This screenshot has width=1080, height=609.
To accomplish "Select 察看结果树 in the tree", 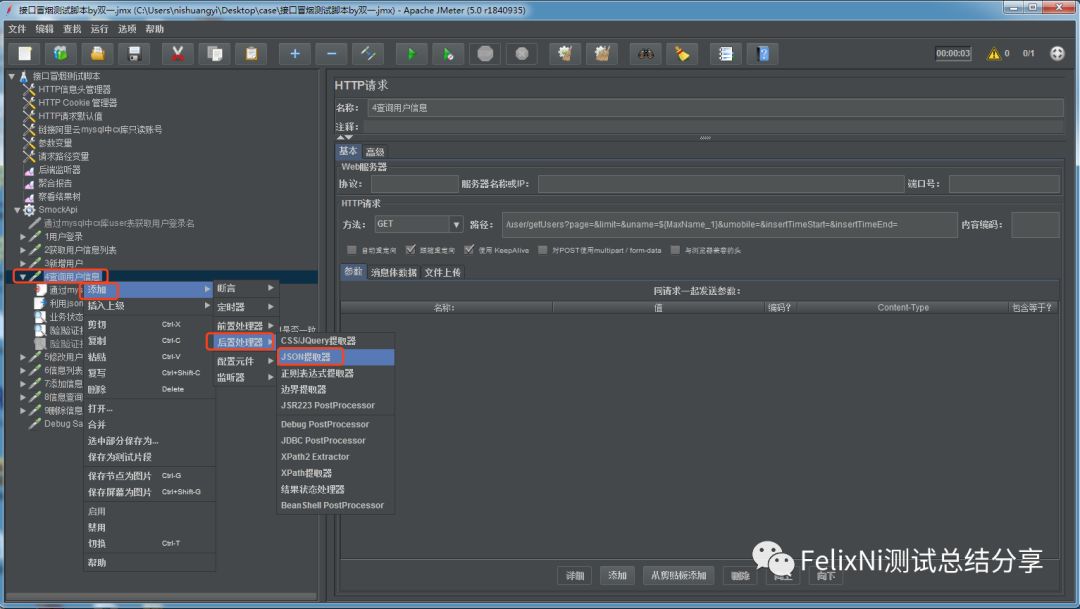I will point(59,196).
